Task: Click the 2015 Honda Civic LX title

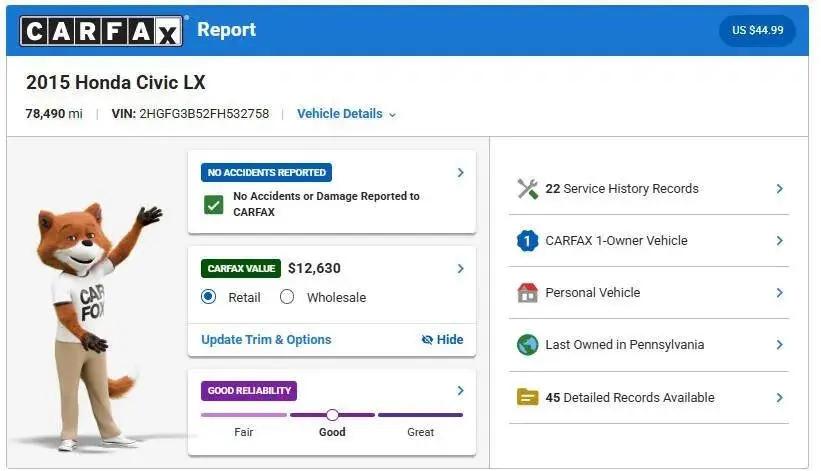Action: click(x=116, y=82)
